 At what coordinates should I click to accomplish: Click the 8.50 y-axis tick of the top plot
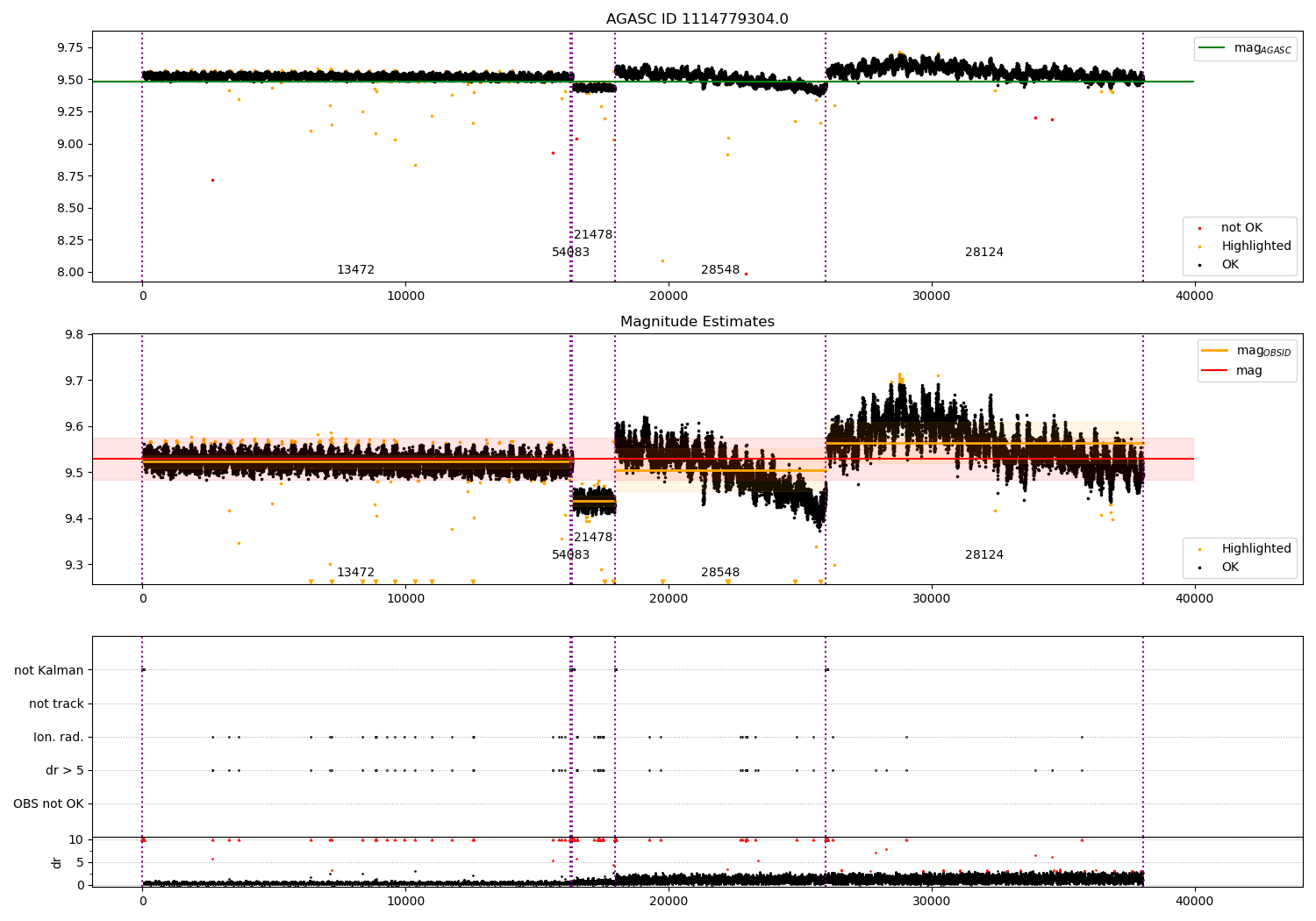(69, 208)
